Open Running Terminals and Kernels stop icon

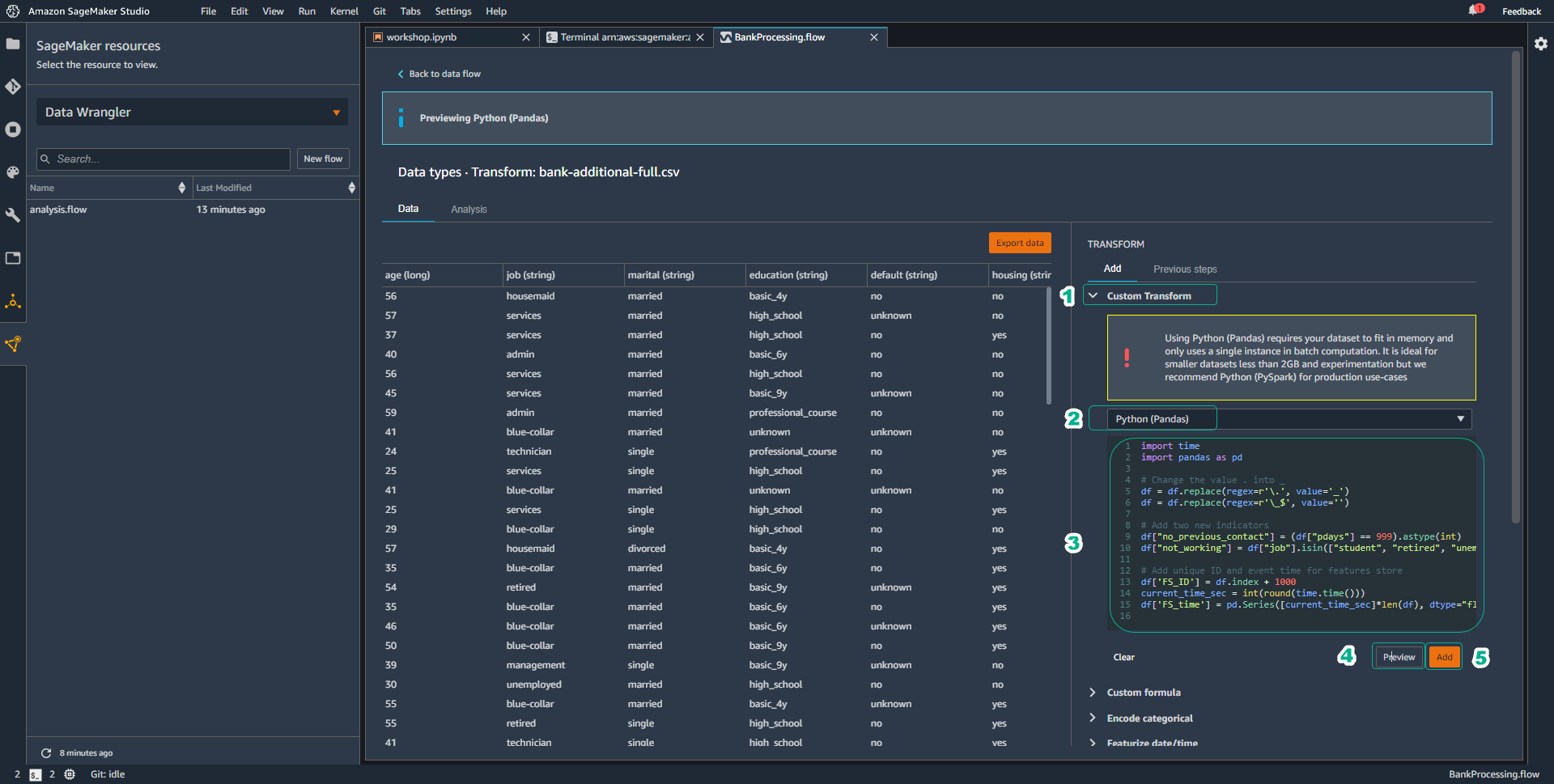coord(13,129)
